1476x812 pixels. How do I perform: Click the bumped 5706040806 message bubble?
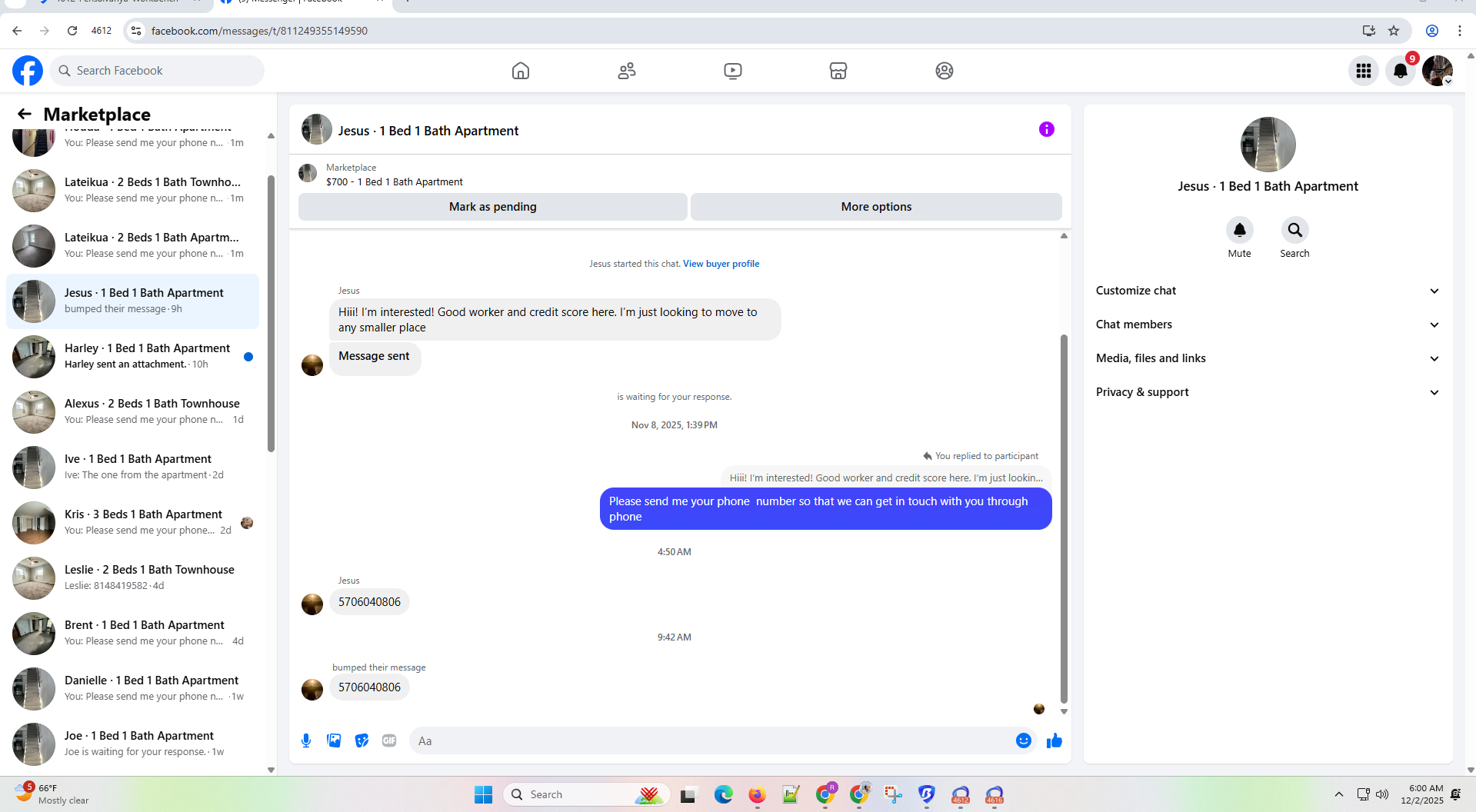coord(369,687)
